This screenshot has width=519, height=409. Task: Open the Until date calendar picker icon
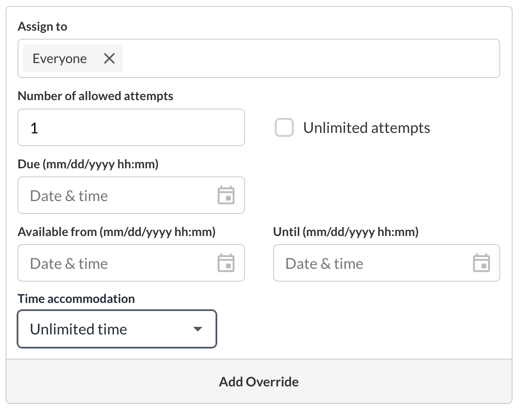pos(481,263)
